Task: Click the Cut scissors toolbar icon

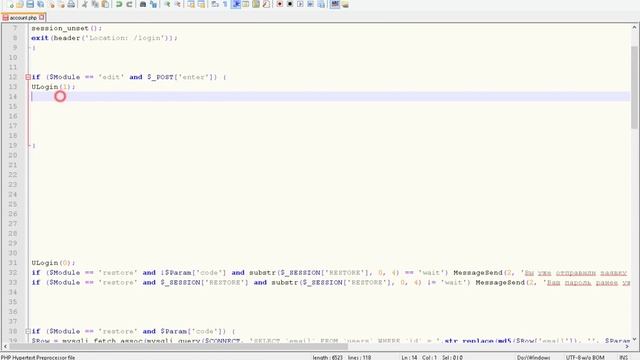Action: coord(84,4)
